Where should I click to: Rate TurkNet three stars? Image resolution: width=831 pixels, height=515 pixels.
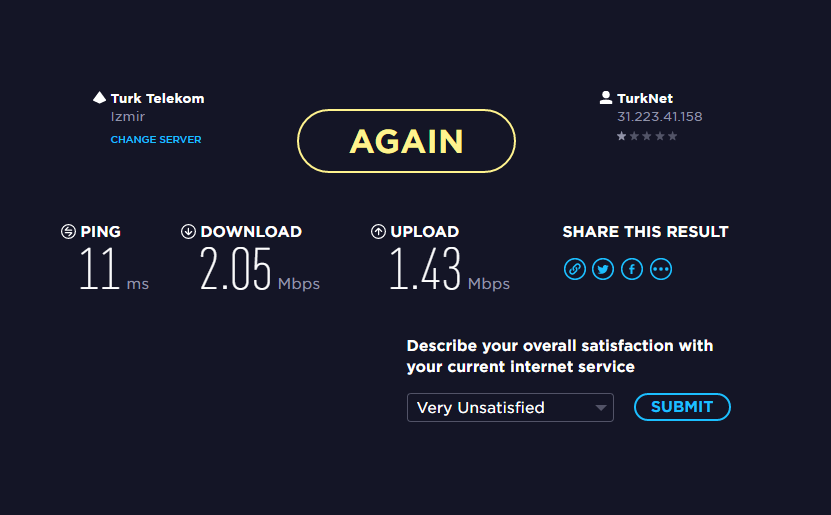click(647, 136)
